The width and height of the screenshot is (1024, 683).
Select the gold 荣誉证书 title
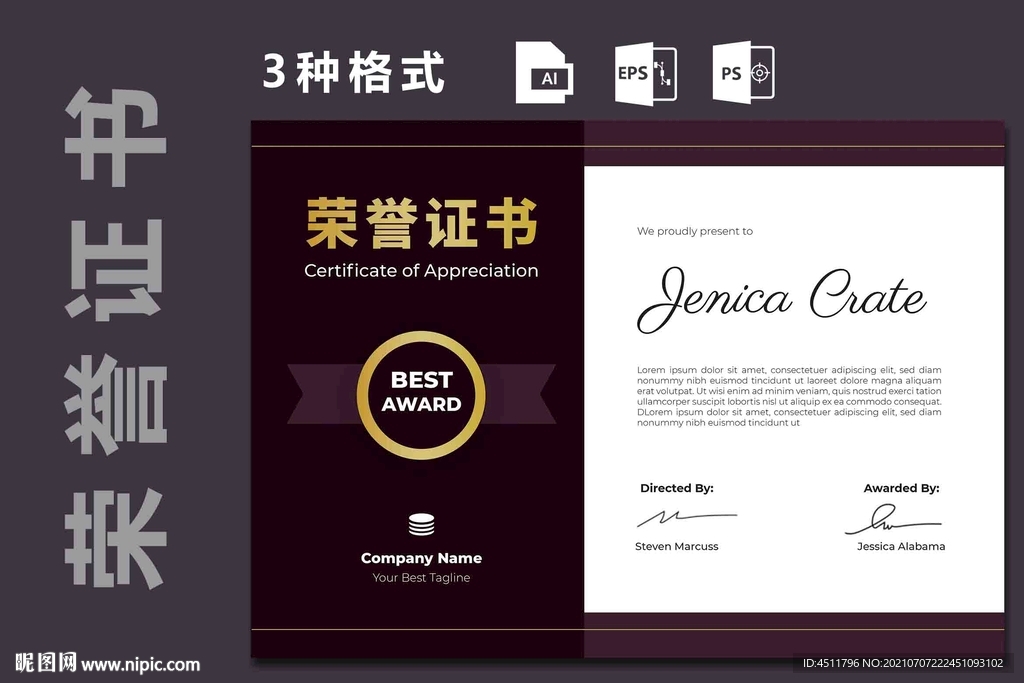pyautogui.click(x=421, y=224)
